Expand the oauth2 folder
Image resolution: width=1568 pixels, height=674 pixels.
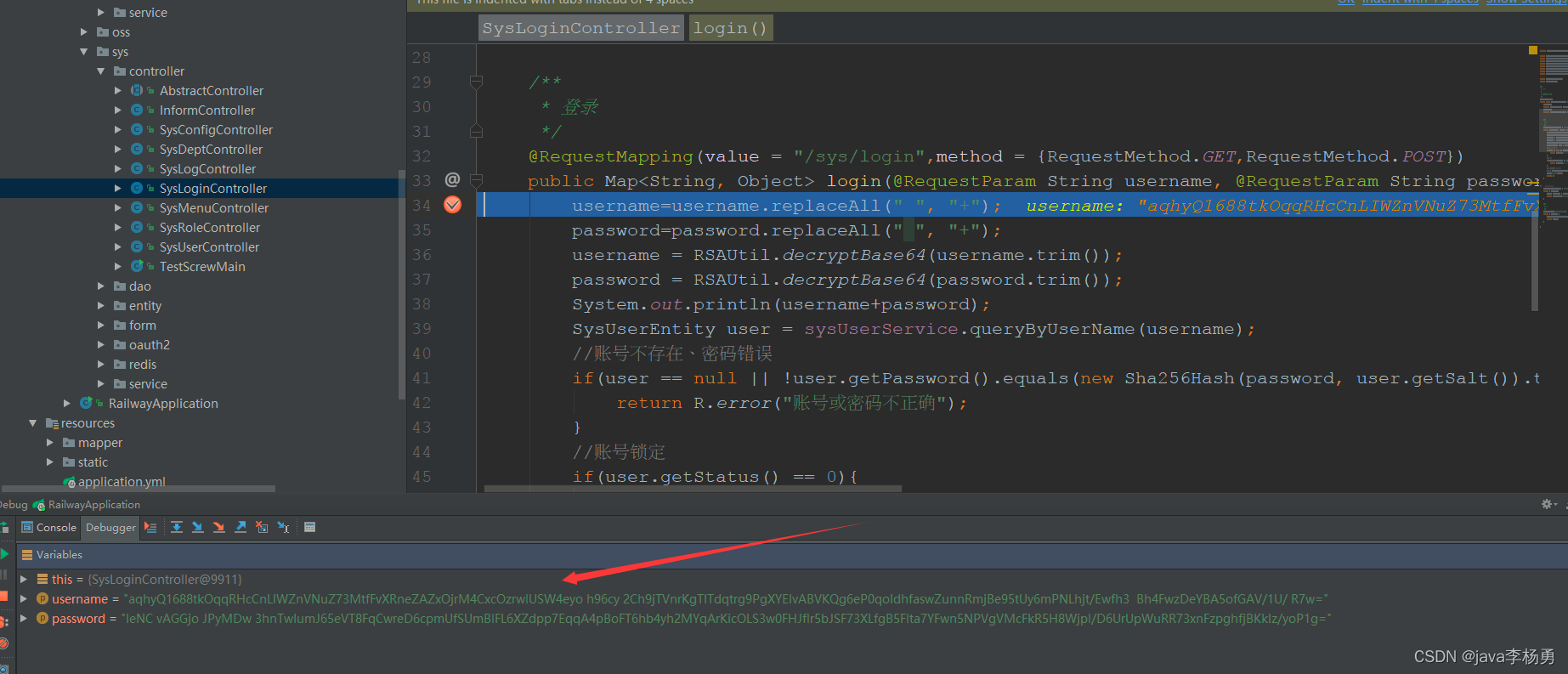click(x=101, y=345)
